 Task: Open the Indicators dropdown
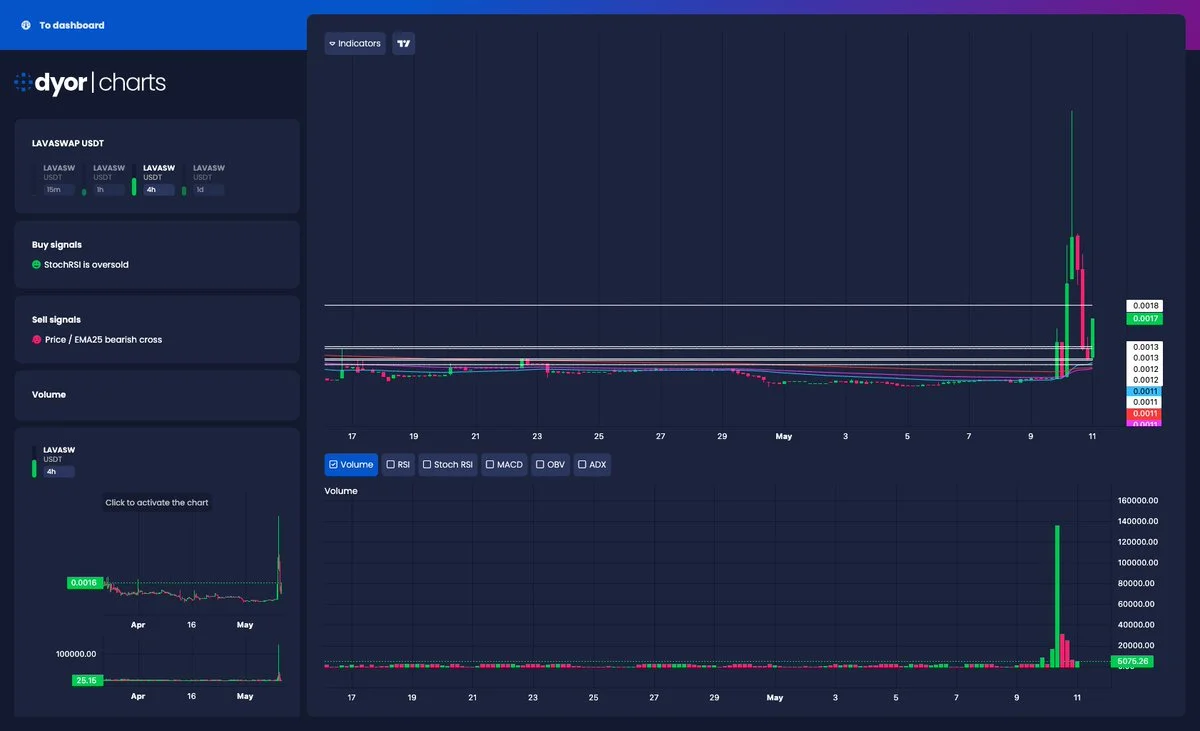click(x=355, y=44)
